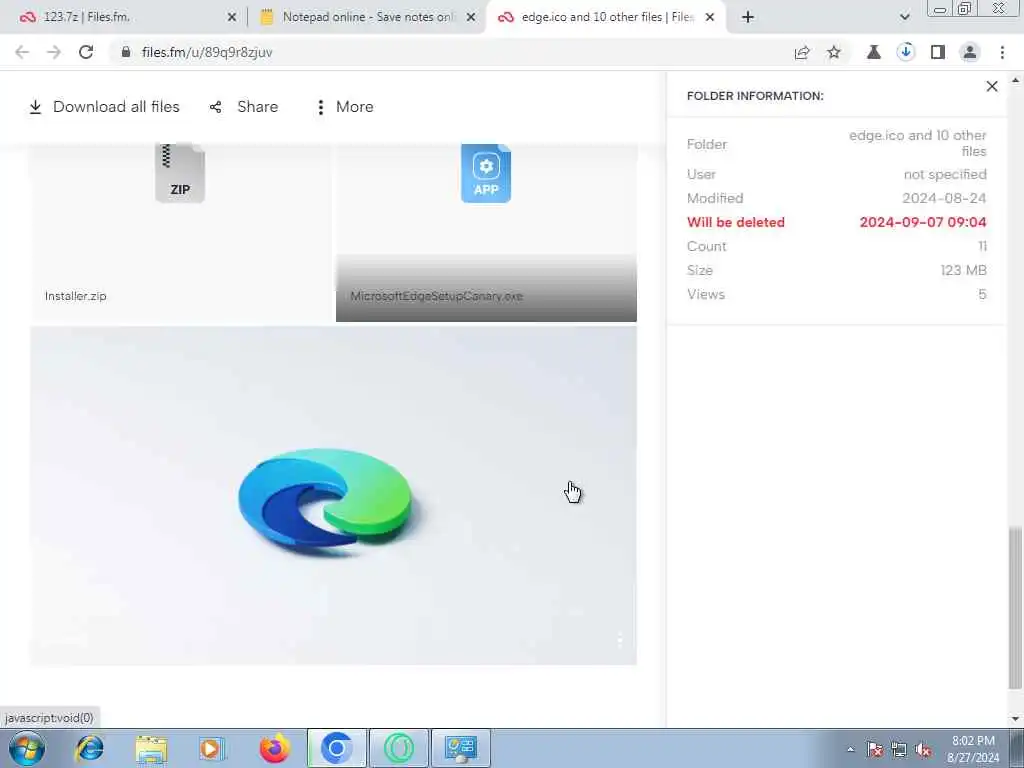Select the Installer.zip file name
Viewport: 1024px width, 768px height.
click(x=76, y=296)
